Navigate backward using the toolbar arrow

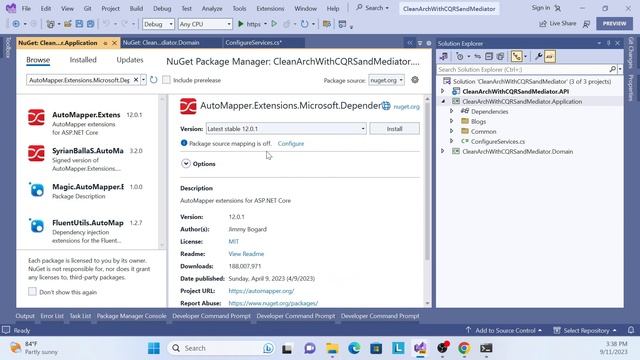coord(16,24)
